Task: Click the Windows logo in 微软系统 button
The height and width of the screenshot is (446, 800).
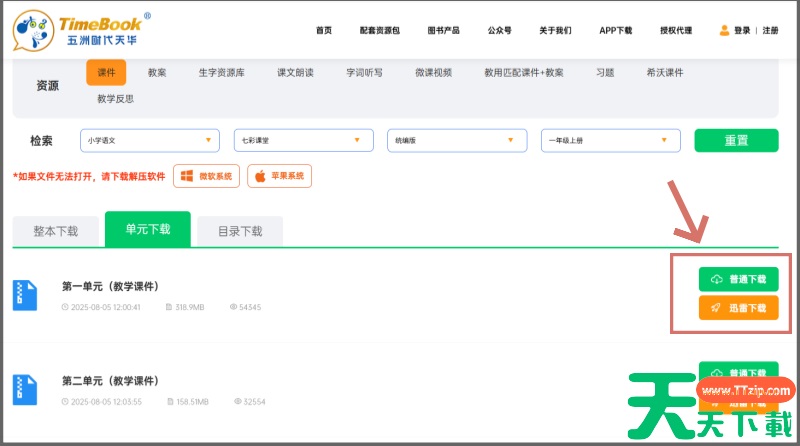Action: [x=187, y=176]
